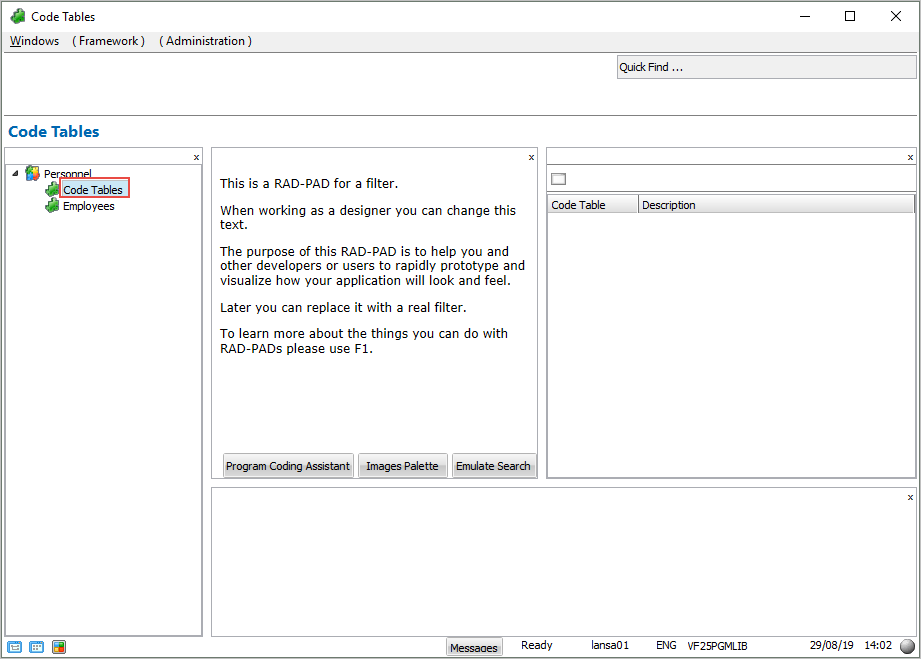Toggle the checkbox above the Code Table list
The height and width of the screenshot is (659, 921).
(559, 179)
